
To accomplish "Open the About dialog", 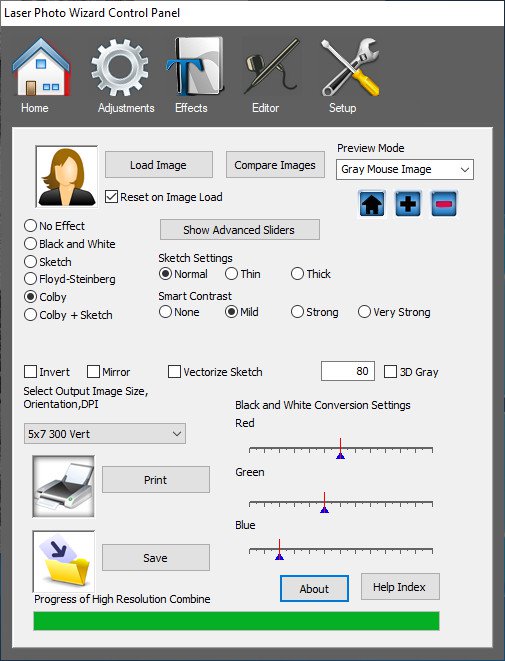I will pos(314,589).
